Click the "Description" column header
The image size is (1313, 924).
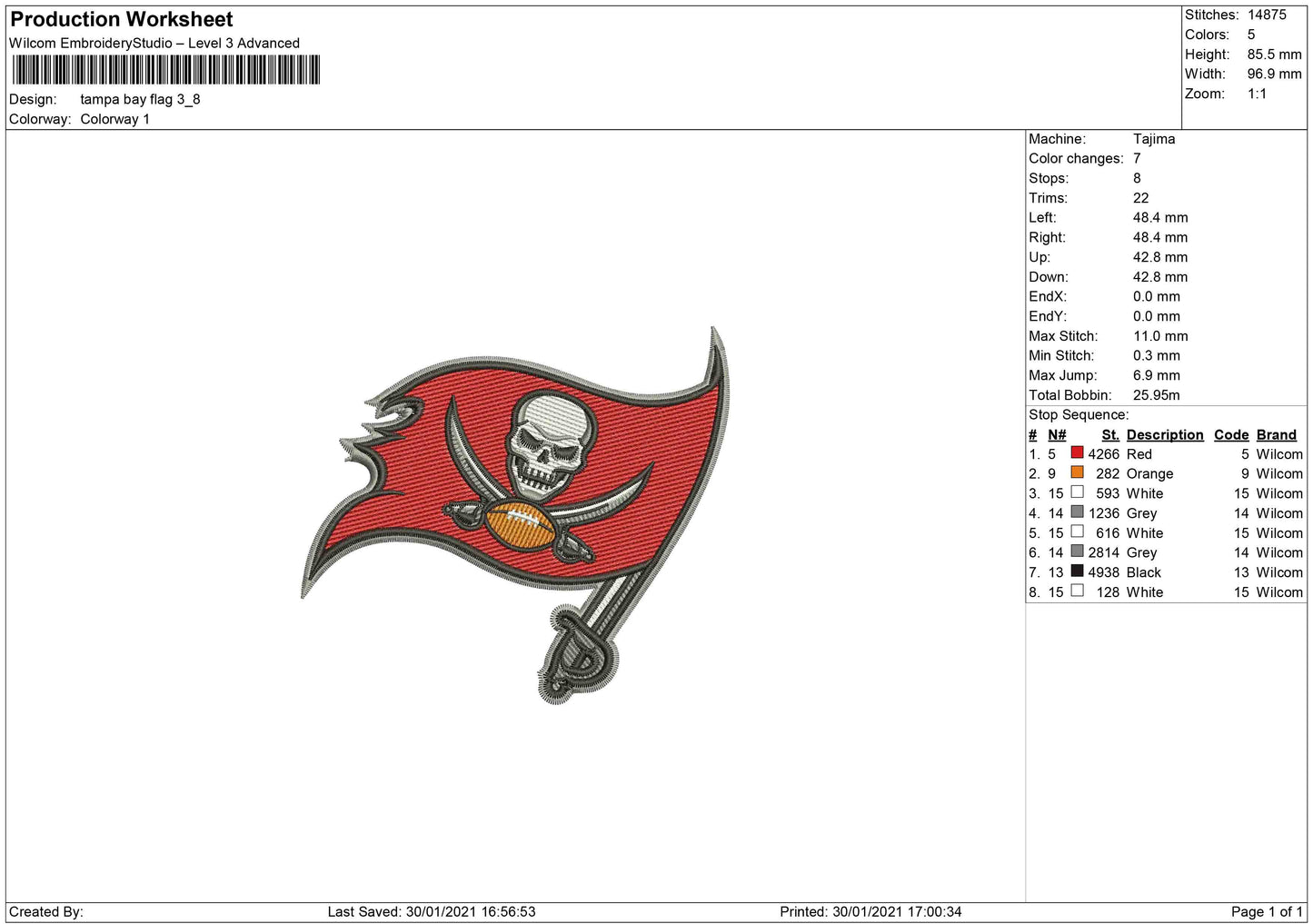pos(1165,434)
